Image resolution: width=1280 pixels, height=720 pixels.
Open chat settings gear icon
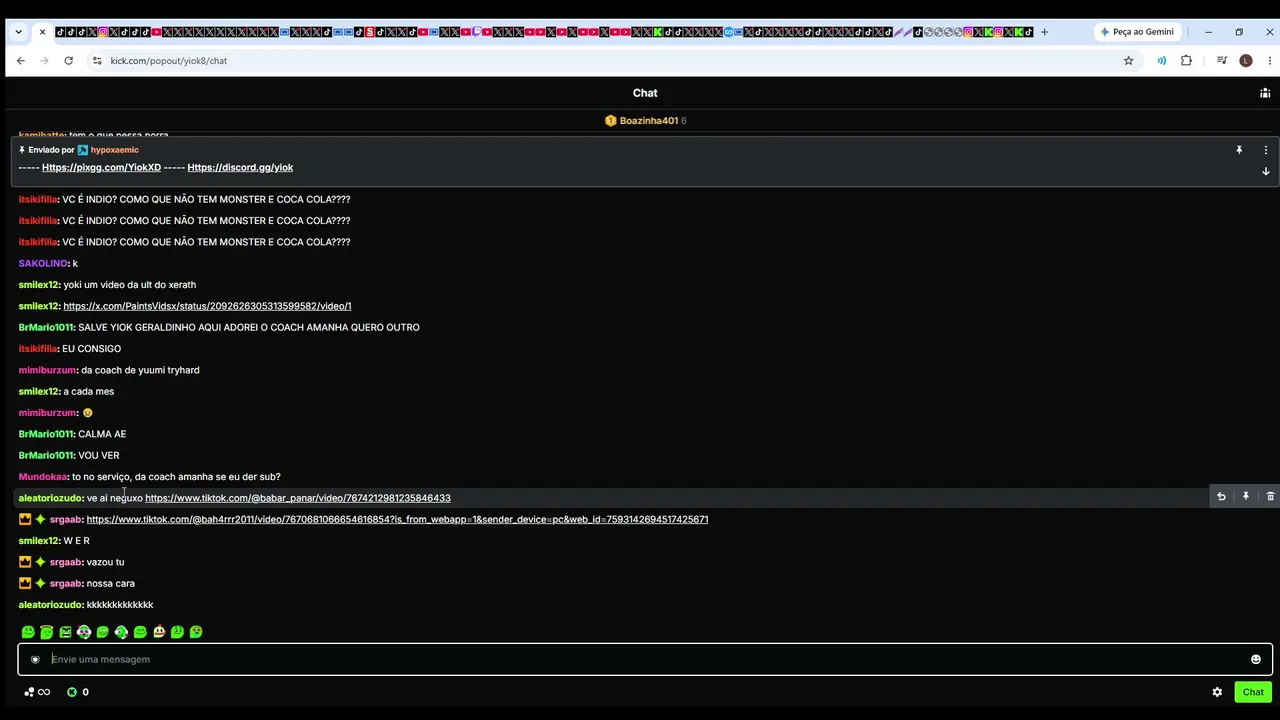pos(1217,692)
